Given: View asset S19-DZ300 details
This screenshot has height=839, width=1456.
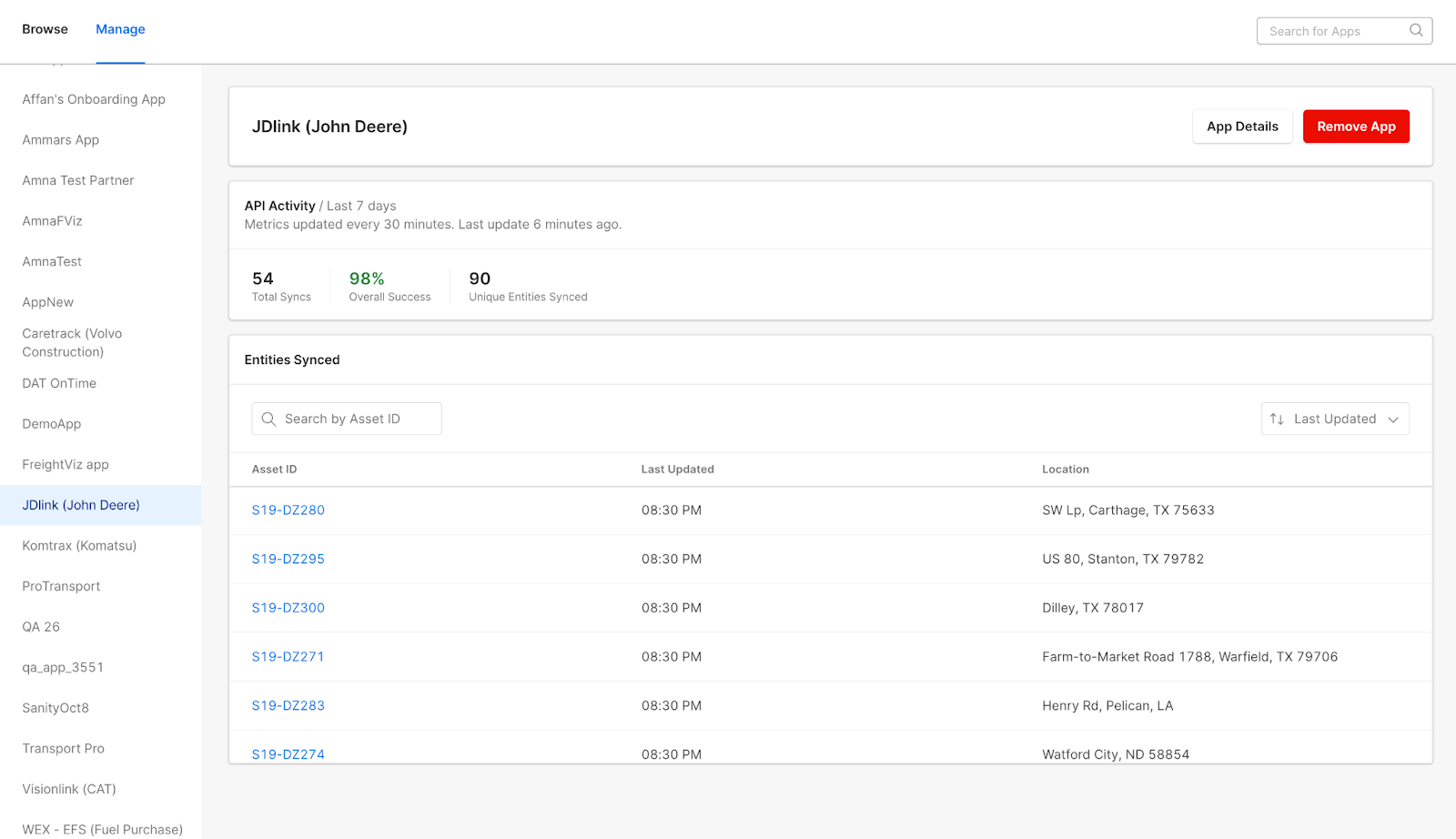Looking at the screenshot, I should tap(288, 608).
